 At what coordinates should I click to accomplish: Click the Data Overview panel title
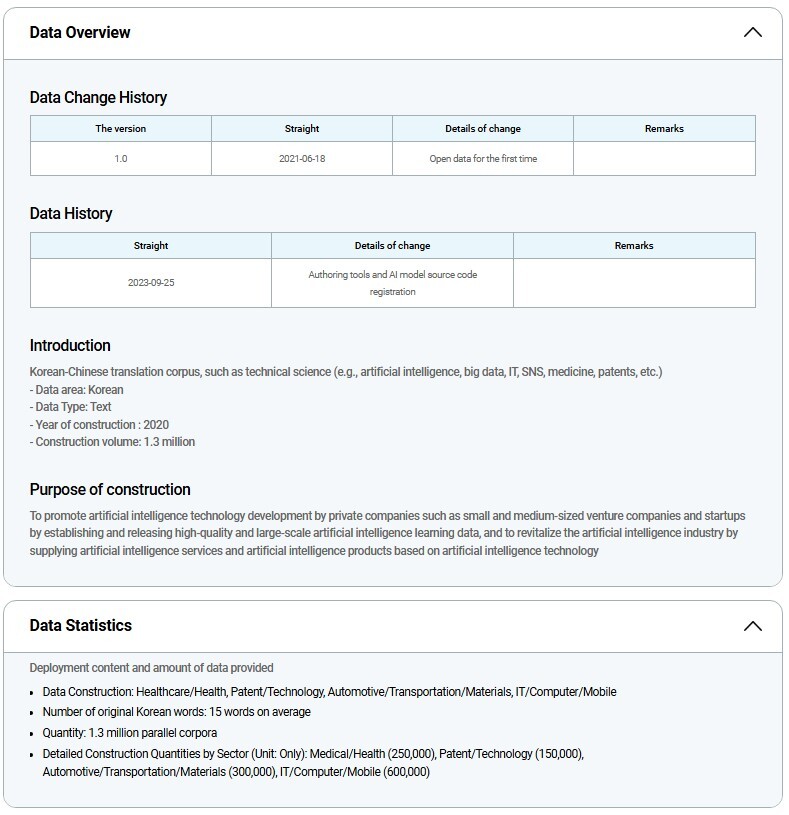coord(80,32)
